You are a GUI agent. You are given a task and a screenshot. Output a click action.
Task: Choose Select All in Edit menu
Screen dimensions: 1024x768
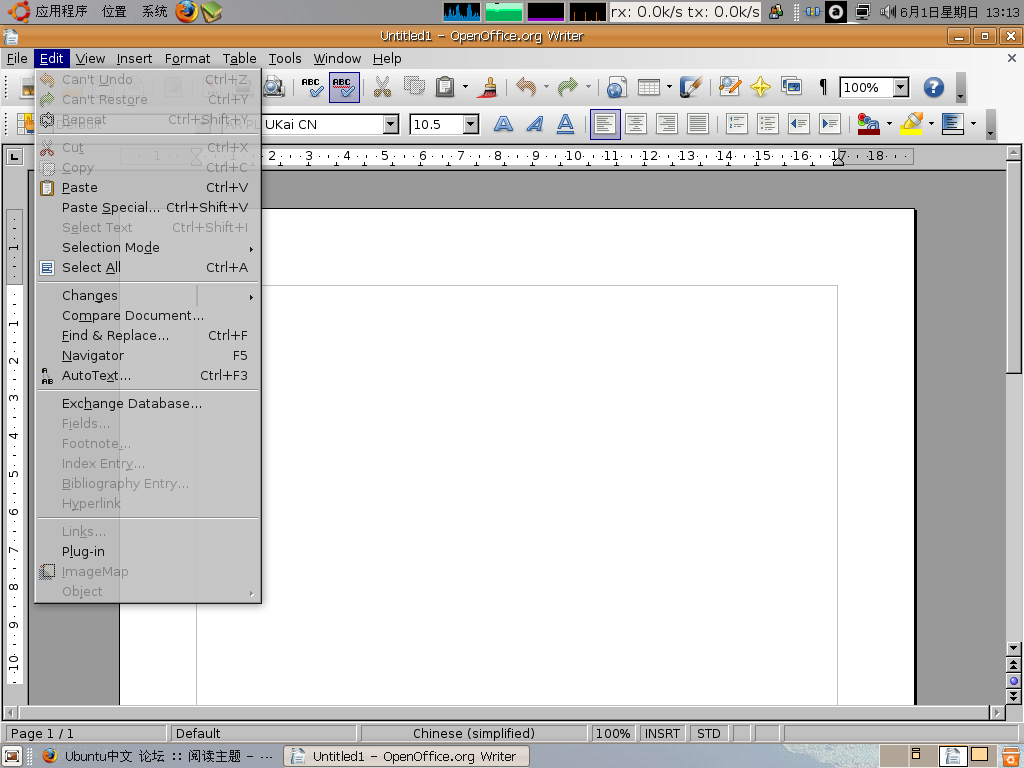click(148, 268)
